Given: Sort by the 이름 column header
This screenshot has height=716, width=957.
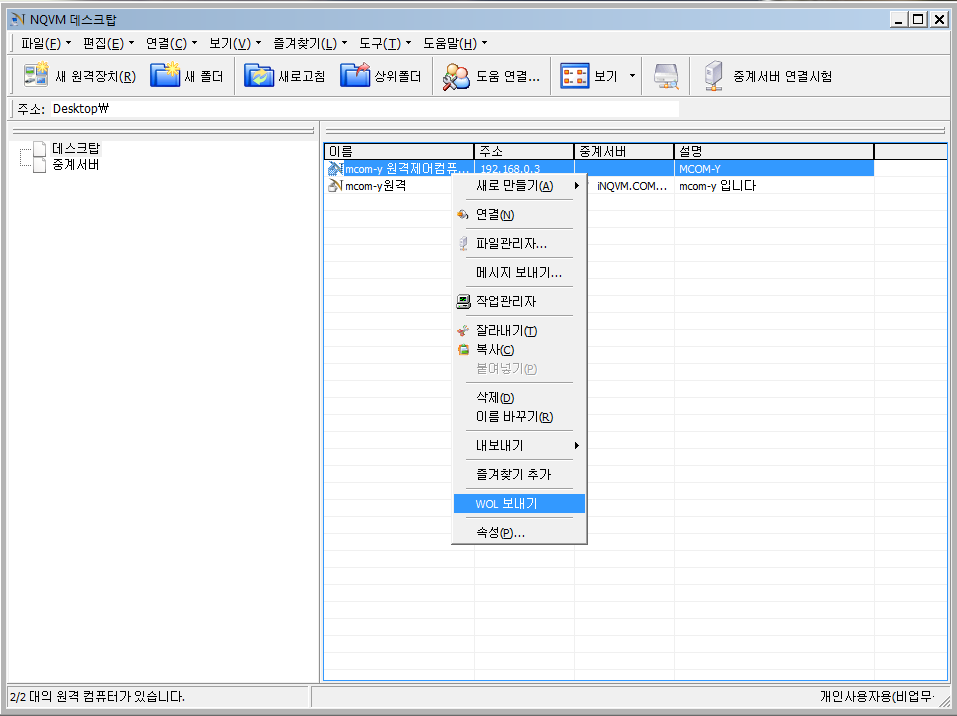Looking at the screenshot, I should pos(399,151).
